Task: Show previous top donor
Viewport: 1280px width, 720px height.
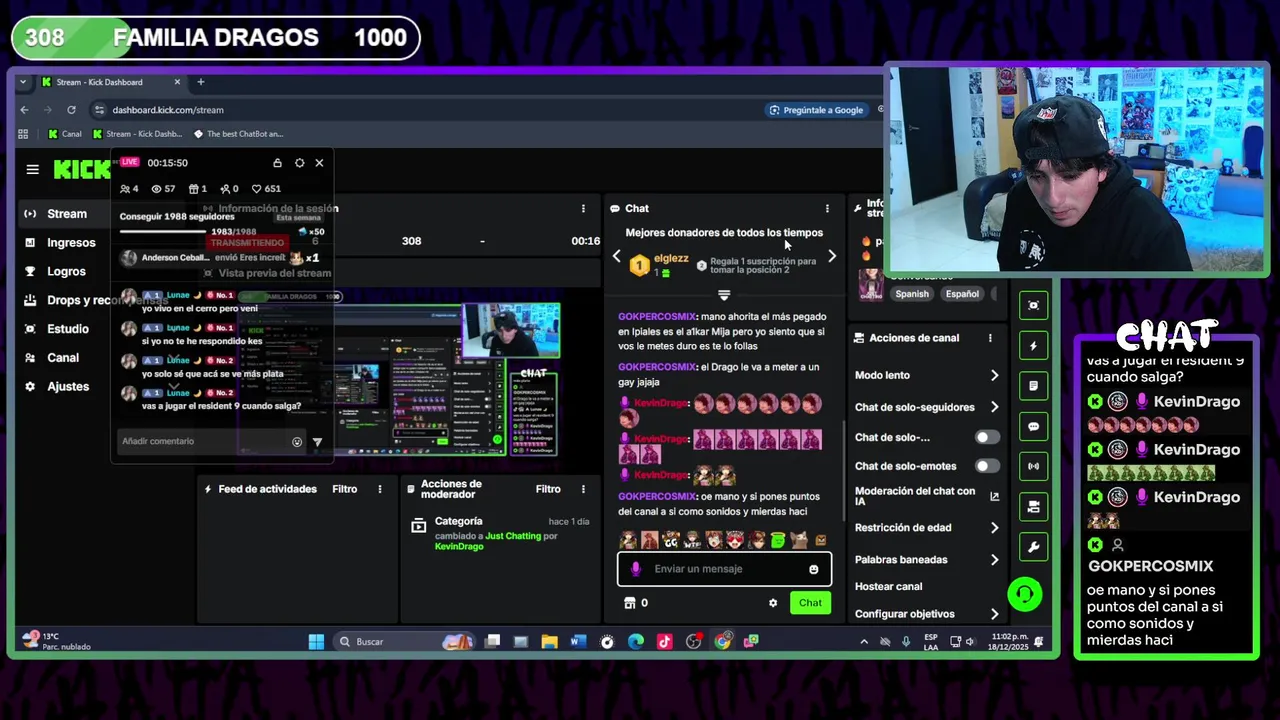Action: 617,257
